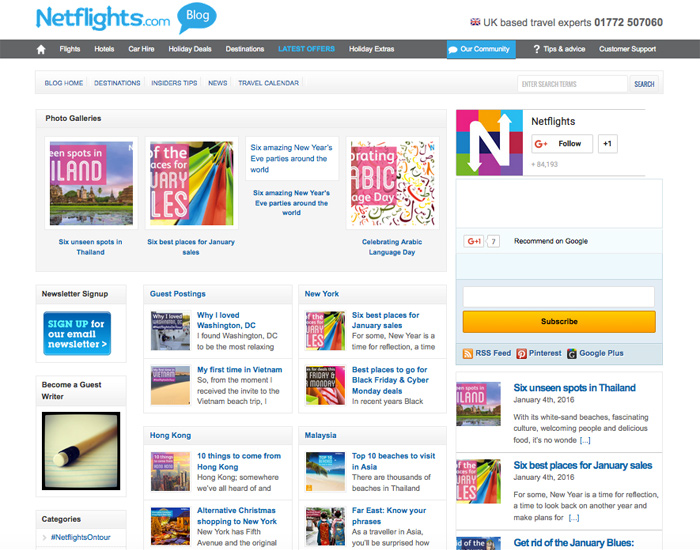Open the Blog speech bubble logo
Viewport: 700px width, 550px height.
click(x=197, y=17)
